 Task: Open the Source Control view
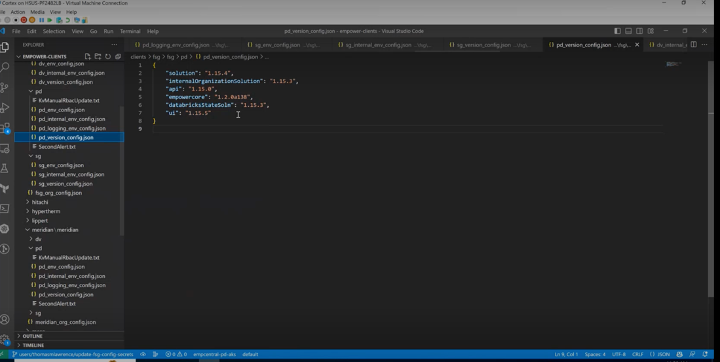pos(5,87)
